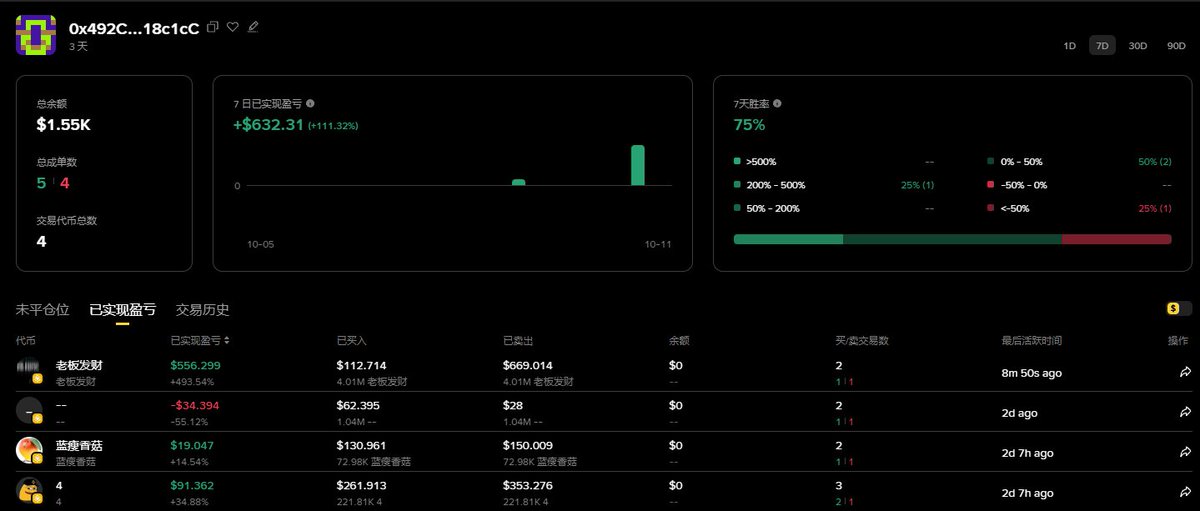Screen dimensions: 1200x511
Task: Open the token 4 dog icon
Action: click(29, 490)
